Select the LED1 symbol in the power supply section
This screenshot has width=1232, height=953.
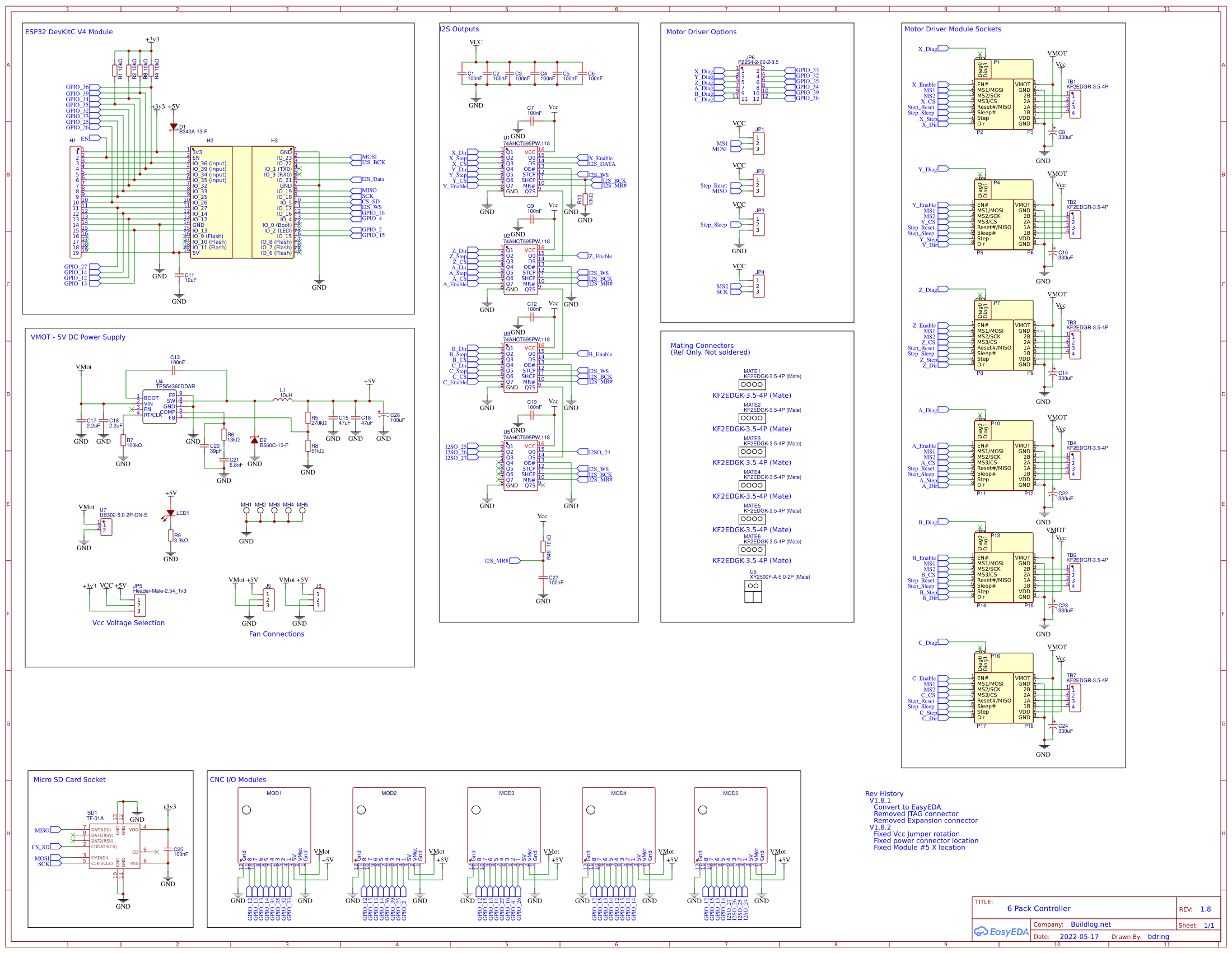tap(170, 512)
